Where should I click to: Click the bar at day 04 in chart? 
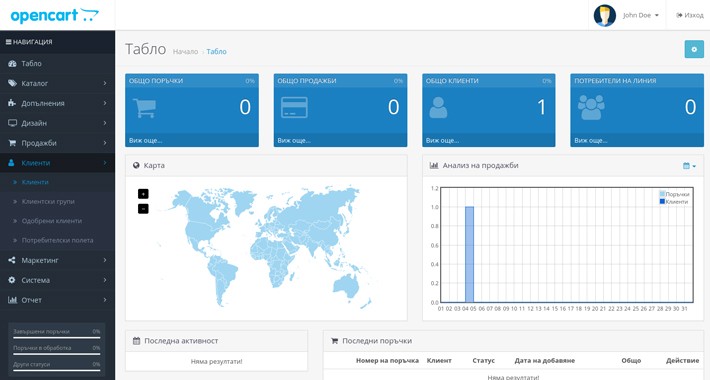coord(469,255)
